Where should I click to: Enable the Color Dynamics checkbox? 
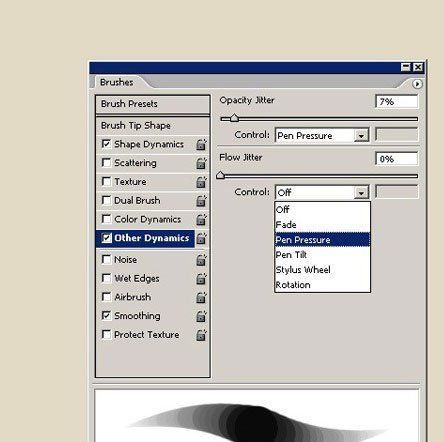pyautogui.click(x=106, y=219)
